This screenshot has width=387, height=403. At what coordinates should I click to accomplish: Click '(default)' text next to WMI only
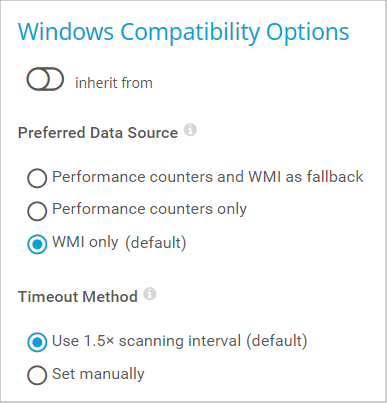tap(156, 243)
